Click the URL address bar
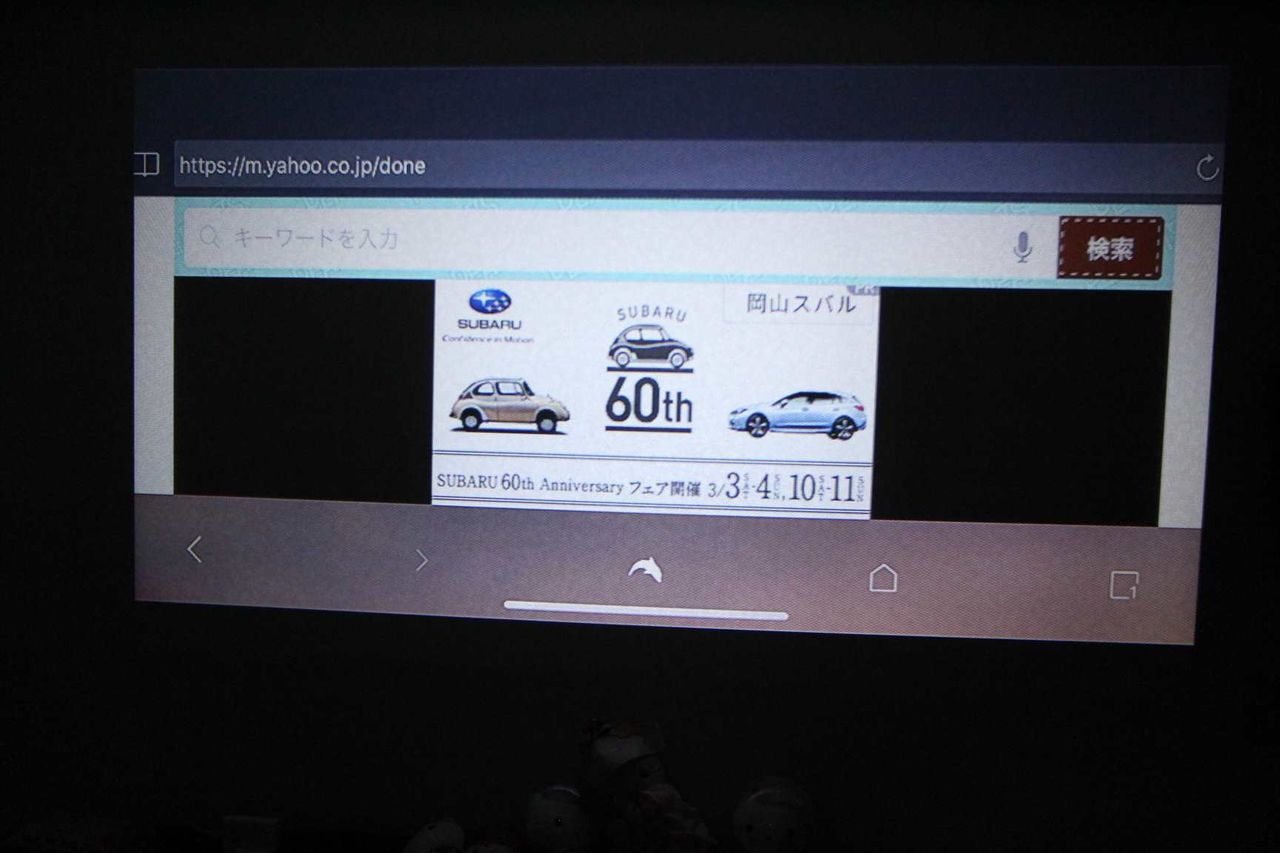This screenshot has height=853, width=1280. 685,165
